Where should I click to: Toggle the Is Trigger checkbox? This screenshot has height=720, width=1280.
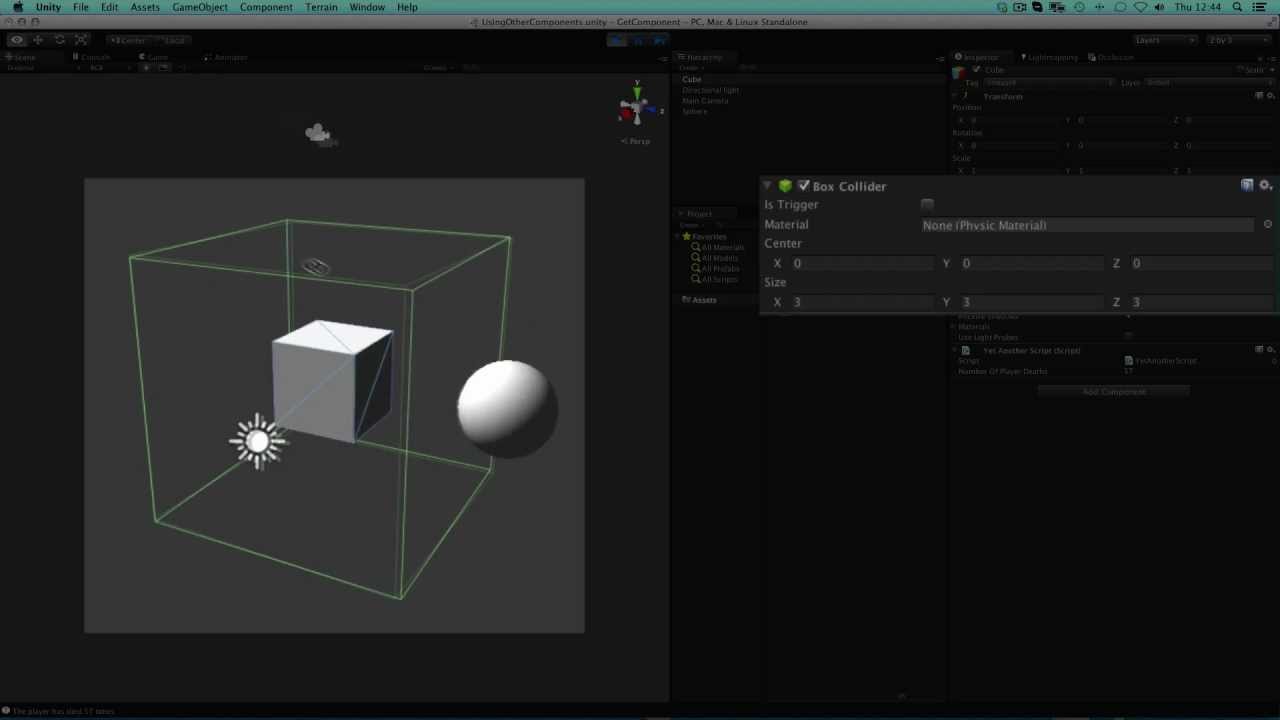tap(927, 204)
